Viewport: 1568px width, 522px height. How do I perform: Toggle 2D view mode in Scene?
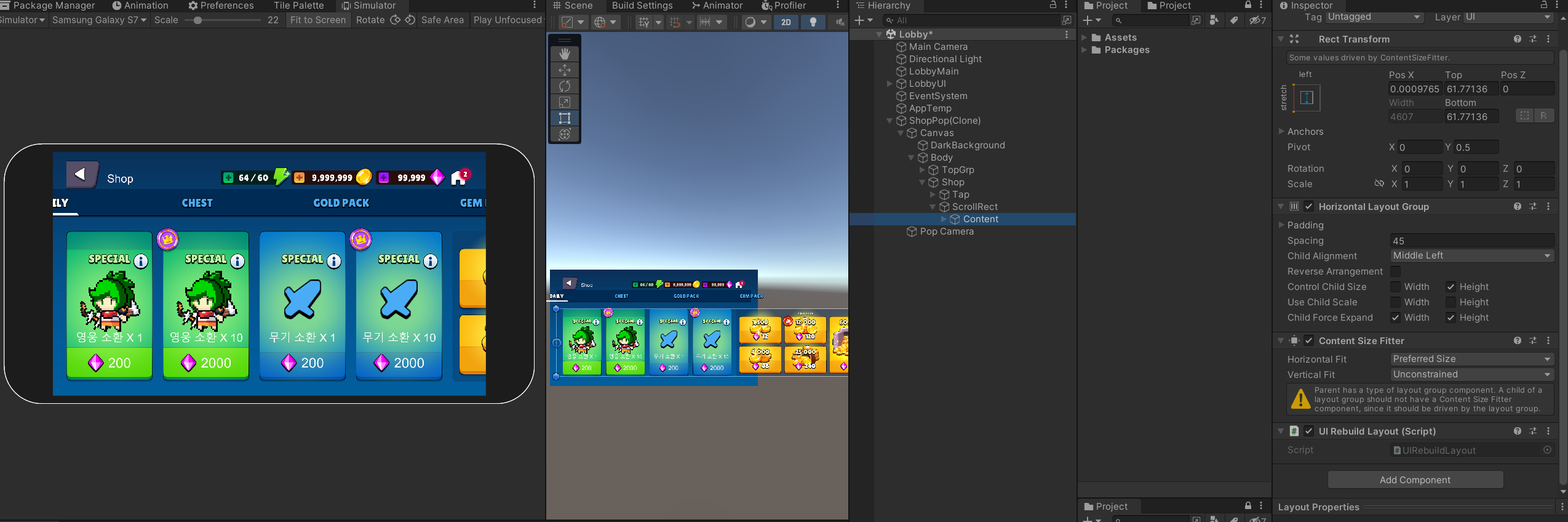[786, 22]
